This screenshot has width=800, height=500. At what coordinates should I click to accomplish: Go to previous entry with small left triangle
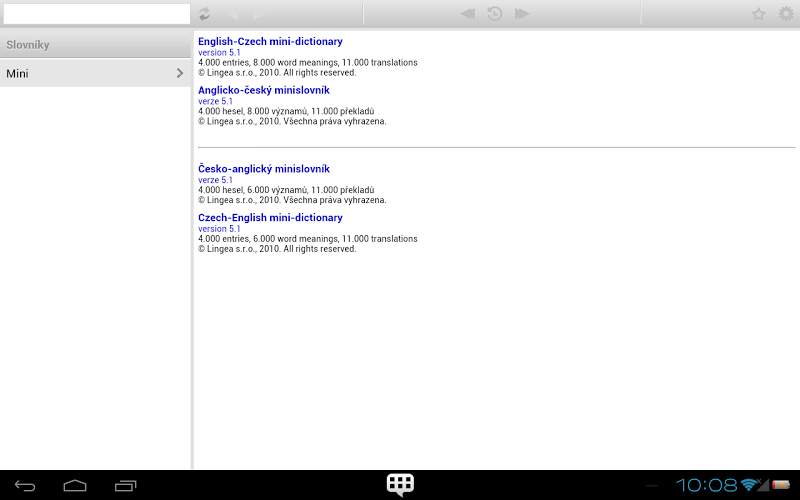233,14
